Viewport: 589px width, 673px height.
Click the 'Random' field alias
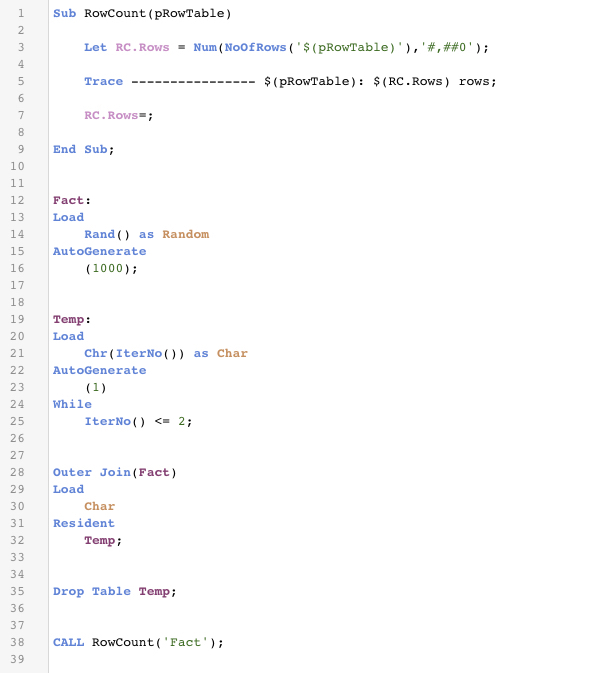coord(185,234)
